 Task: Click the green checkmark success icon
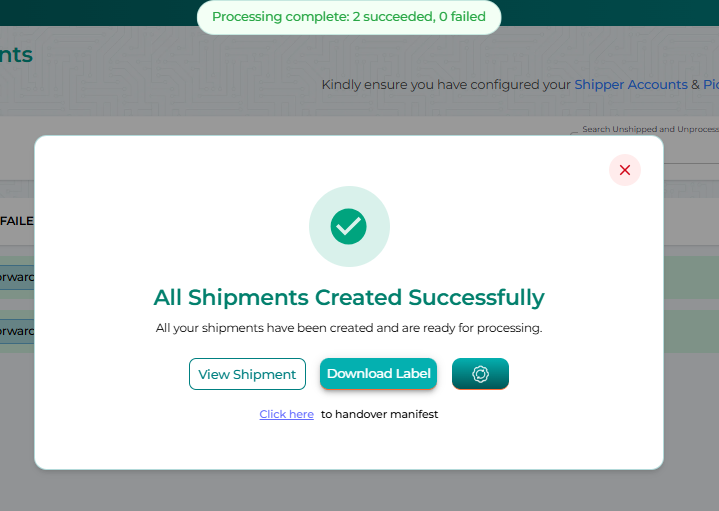[349, 226]
